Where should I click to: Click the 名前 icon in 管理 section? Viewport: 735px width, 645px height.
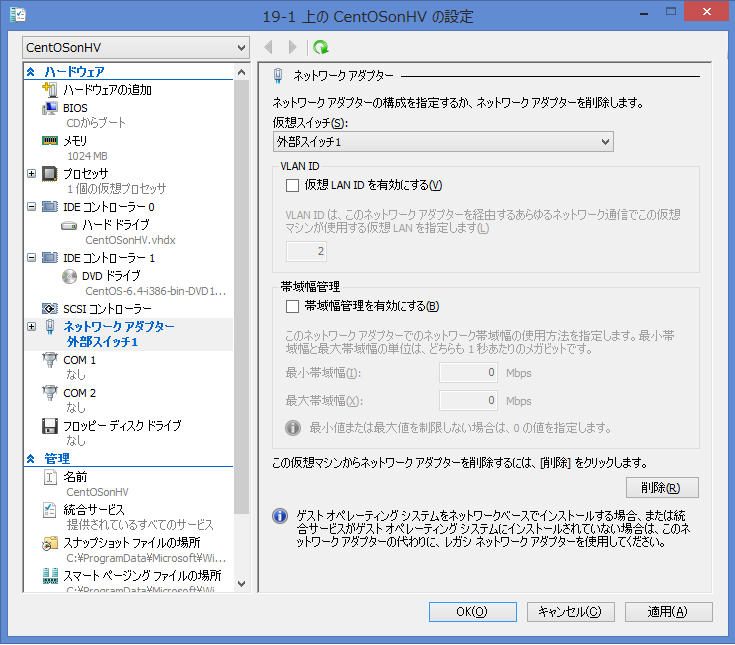coord(50,477)
